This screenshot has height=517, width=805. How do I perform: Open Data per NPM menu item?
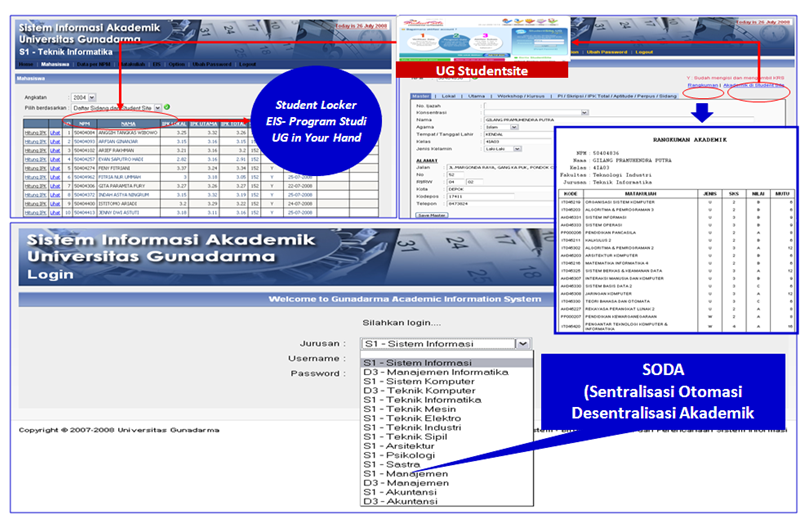tap(93, 64)
